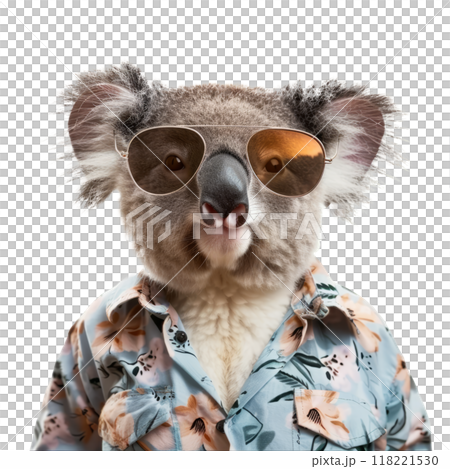Click the pixta.jp - 118221530 caption text
This screenshot has height=469, width=450.
click(x=375, y=461)
